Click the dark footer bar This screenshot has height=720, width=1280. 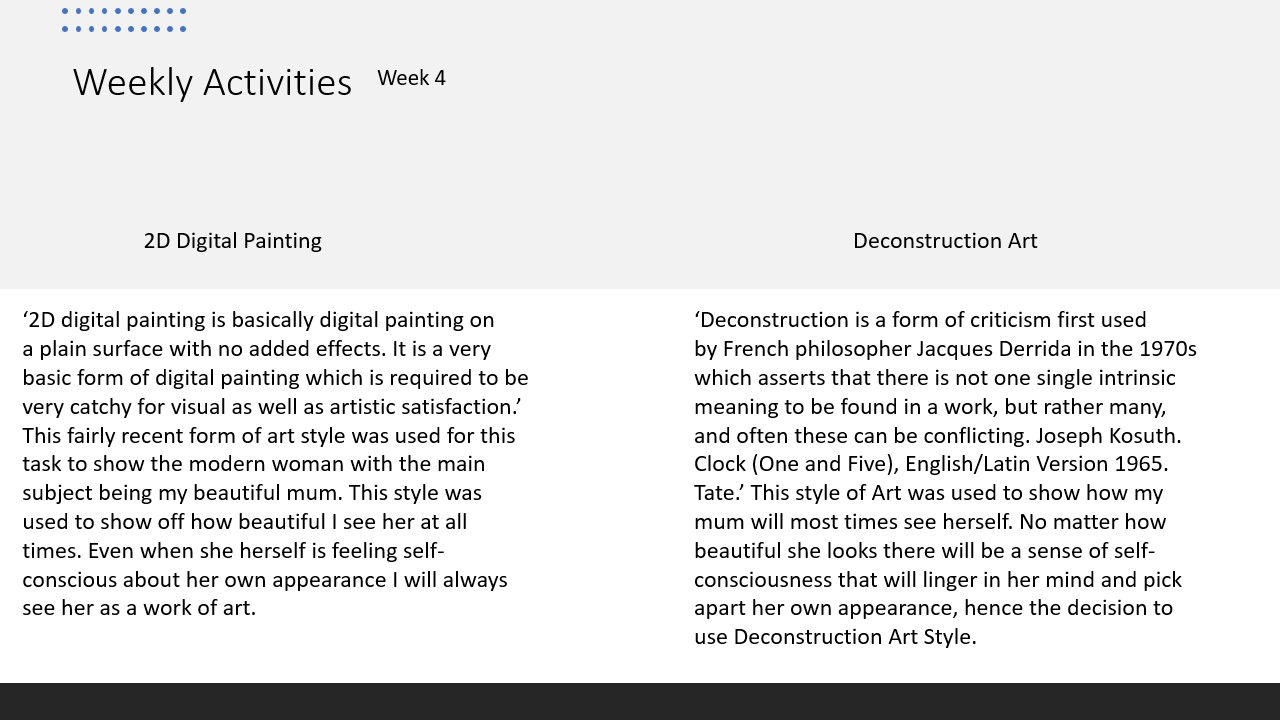tap(640, 701)
